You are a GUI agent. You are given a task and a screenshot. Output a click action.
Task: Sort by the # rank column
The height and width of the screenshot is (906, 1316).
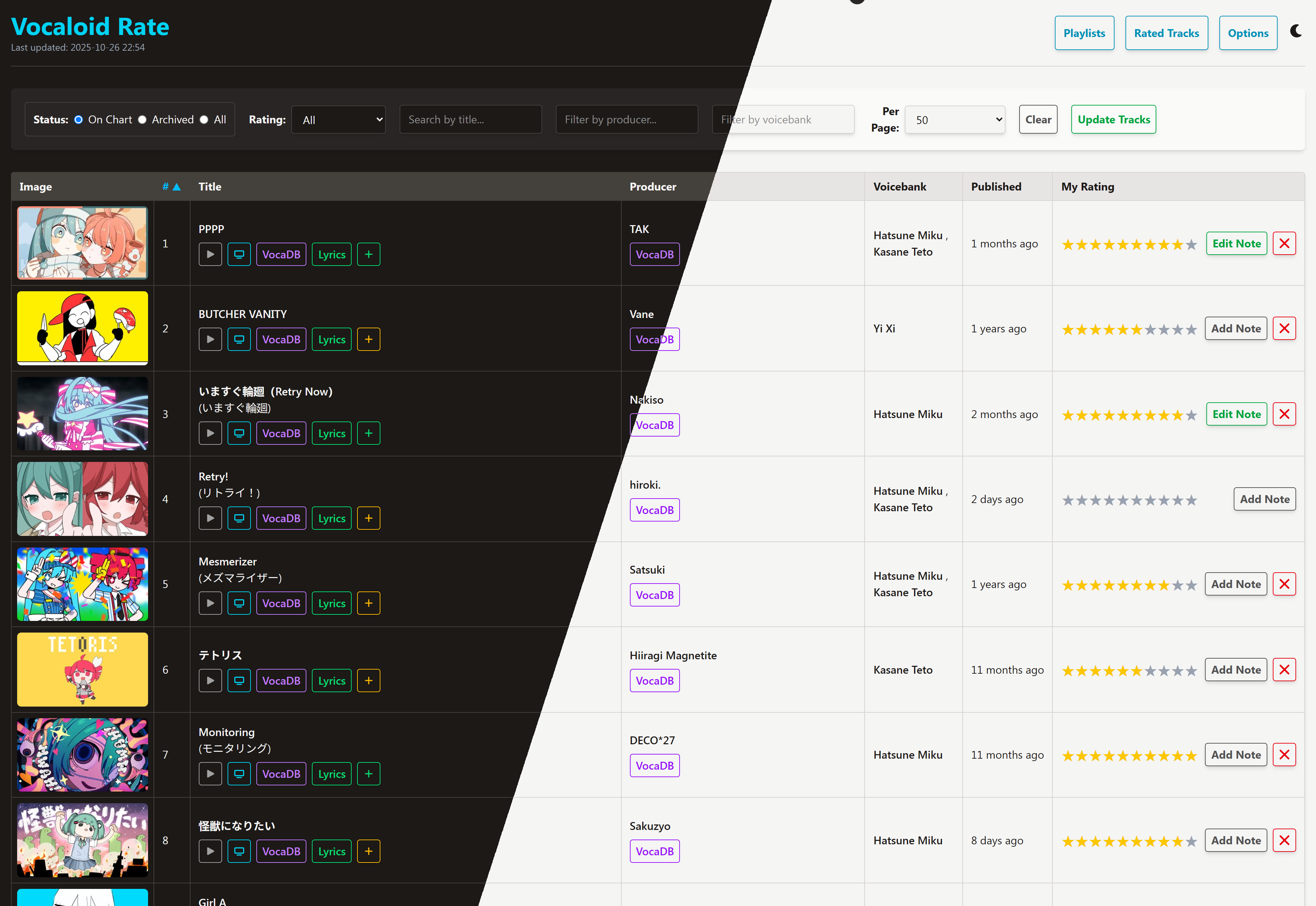171,187
